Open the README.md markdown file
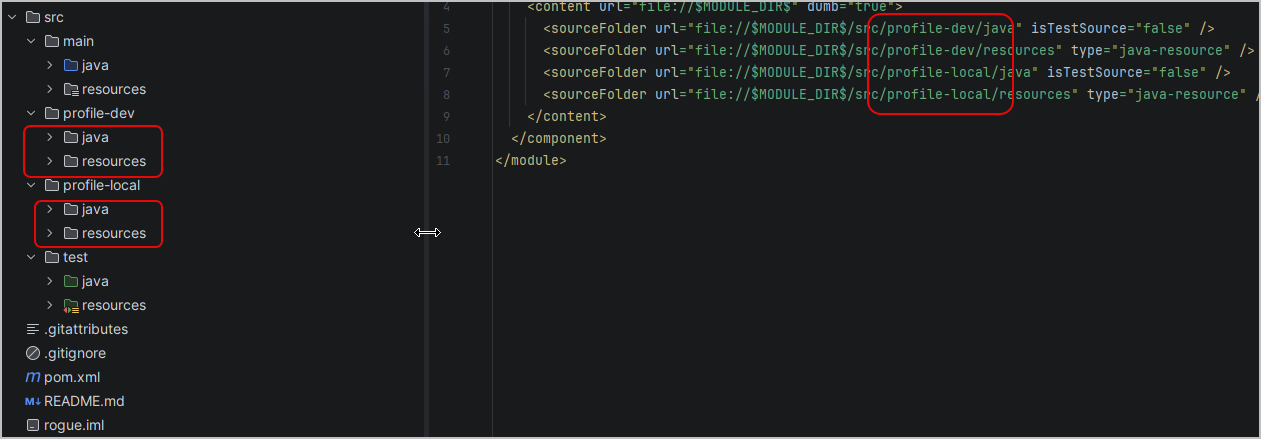The height and width of the screenshot is (439, 1261). click(84, 401)
